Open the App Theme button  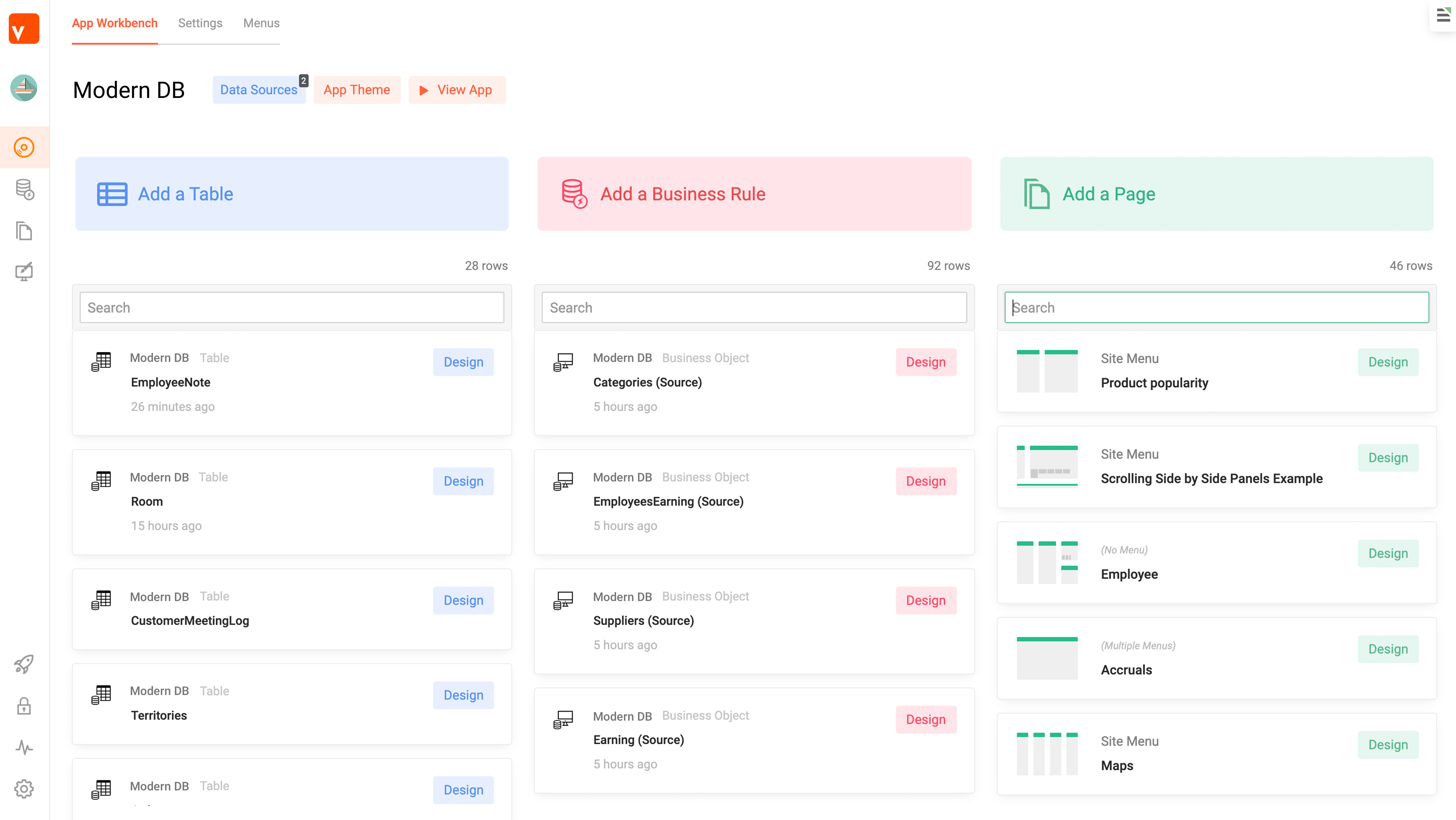(357, 90)
